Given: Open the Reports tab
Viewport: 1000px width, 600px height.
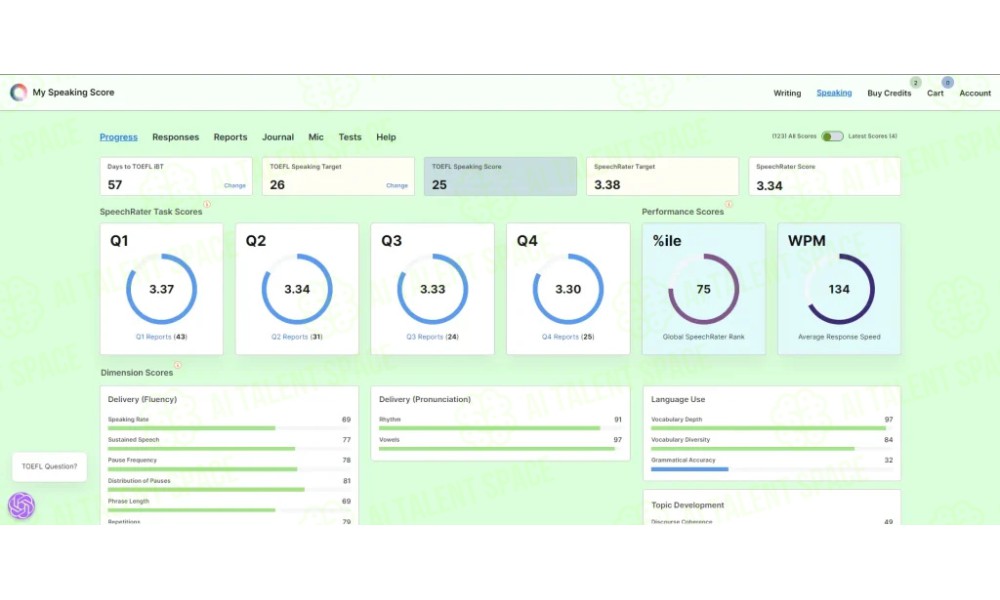Looking at the screenshot, I should [230, 137].
